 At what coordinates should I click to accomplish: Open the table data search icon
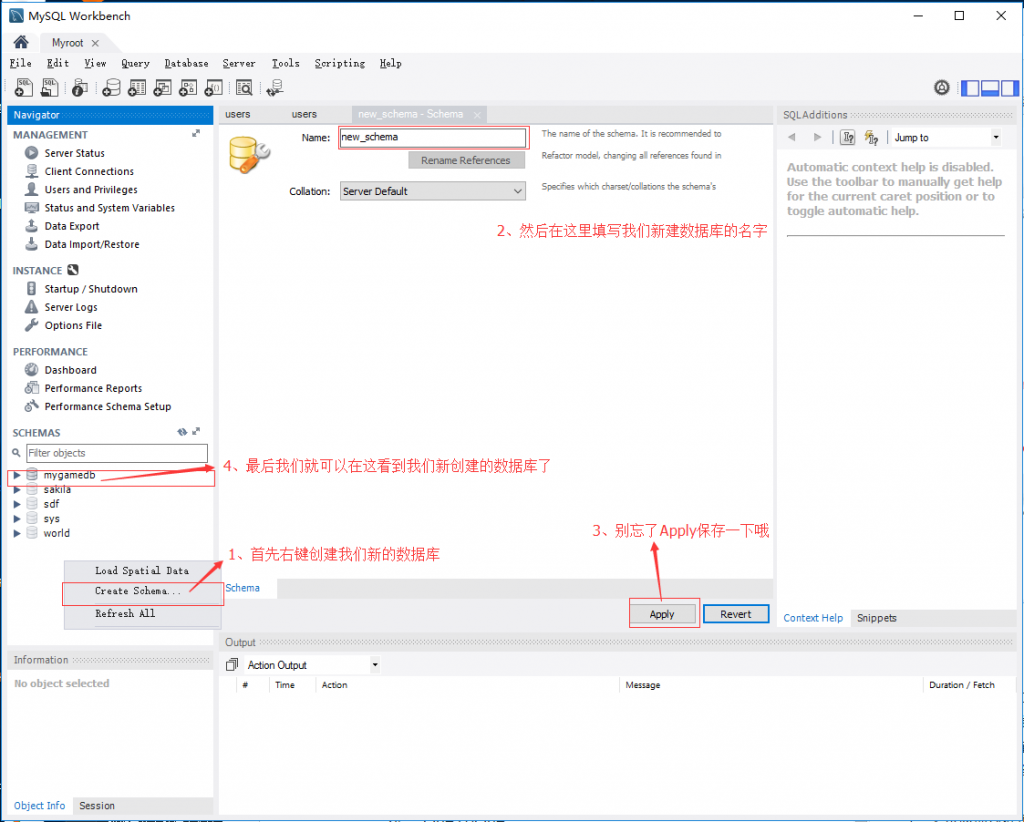point(245,87)
